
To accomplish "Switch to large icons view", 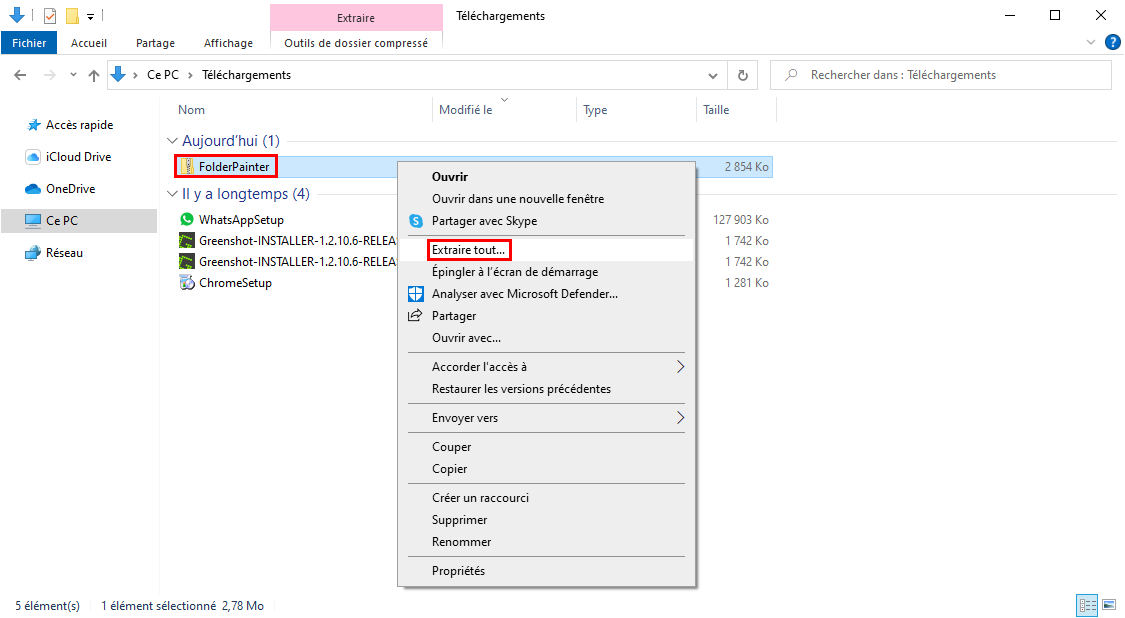I will 1110,605.
